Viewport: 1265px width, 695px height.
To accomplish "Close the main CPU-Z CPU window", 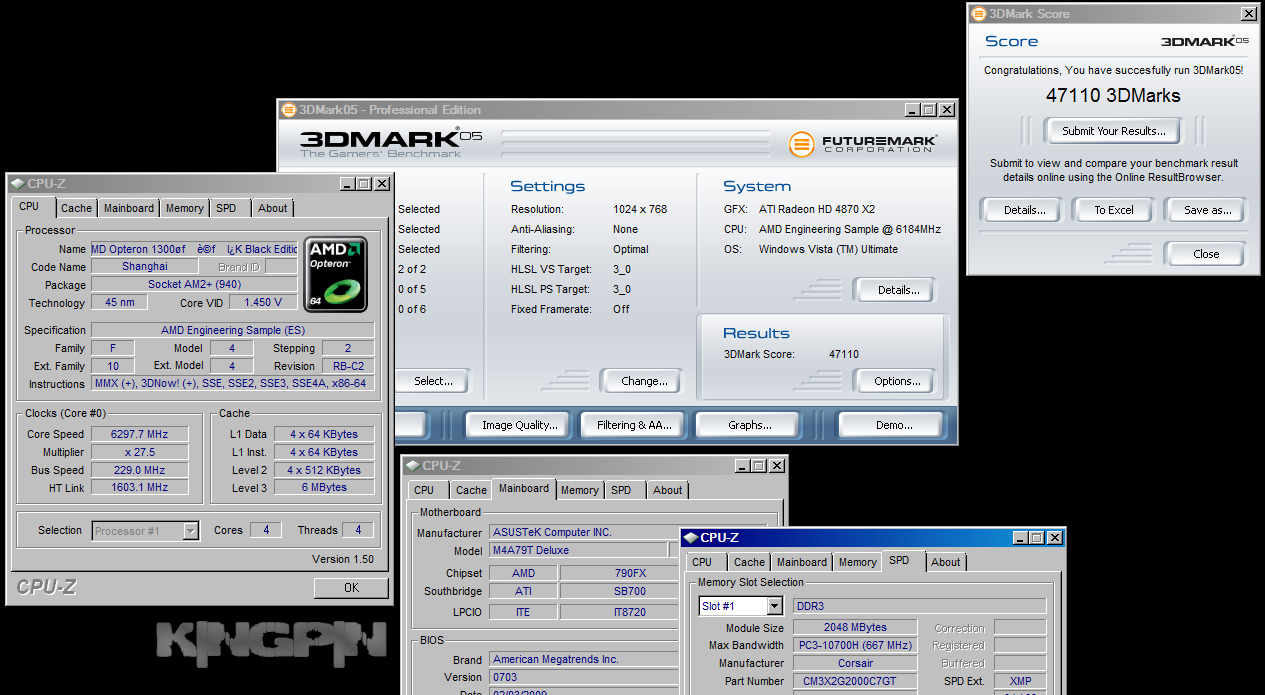I will 382,184.
